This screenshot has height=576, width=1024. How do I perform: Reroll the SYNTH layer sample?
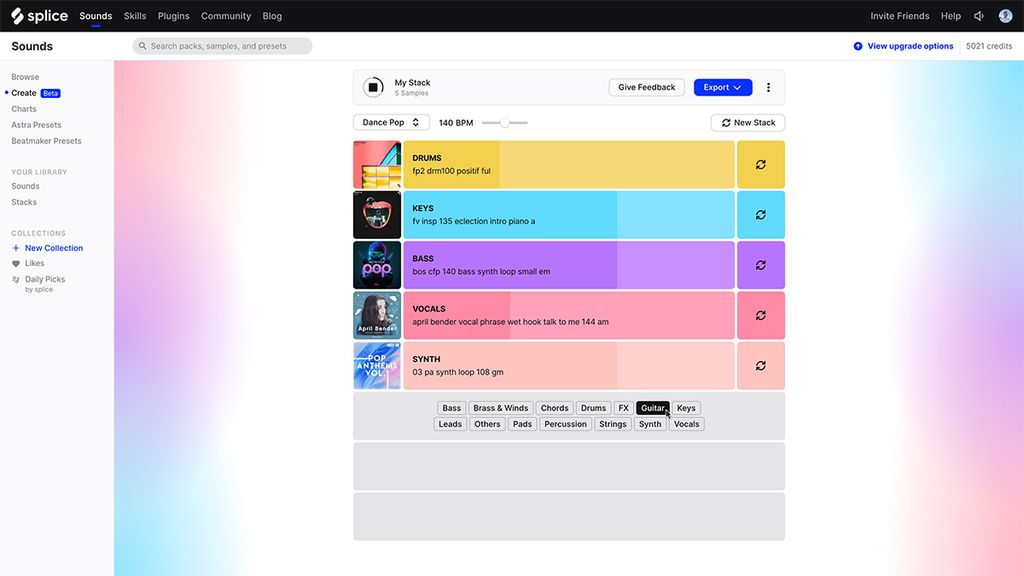761,364
